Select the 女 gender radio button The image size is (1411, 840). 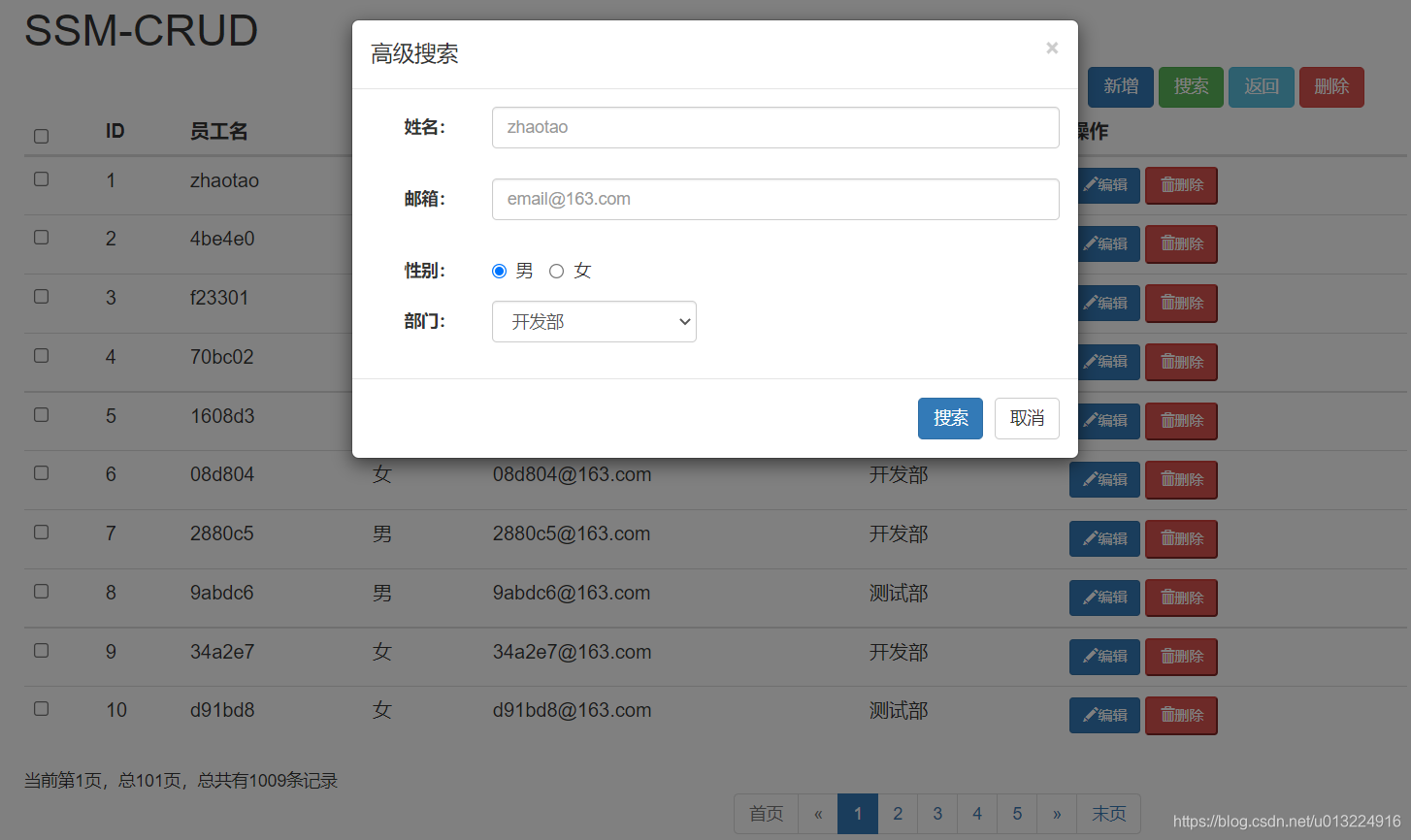coord(556,272)
